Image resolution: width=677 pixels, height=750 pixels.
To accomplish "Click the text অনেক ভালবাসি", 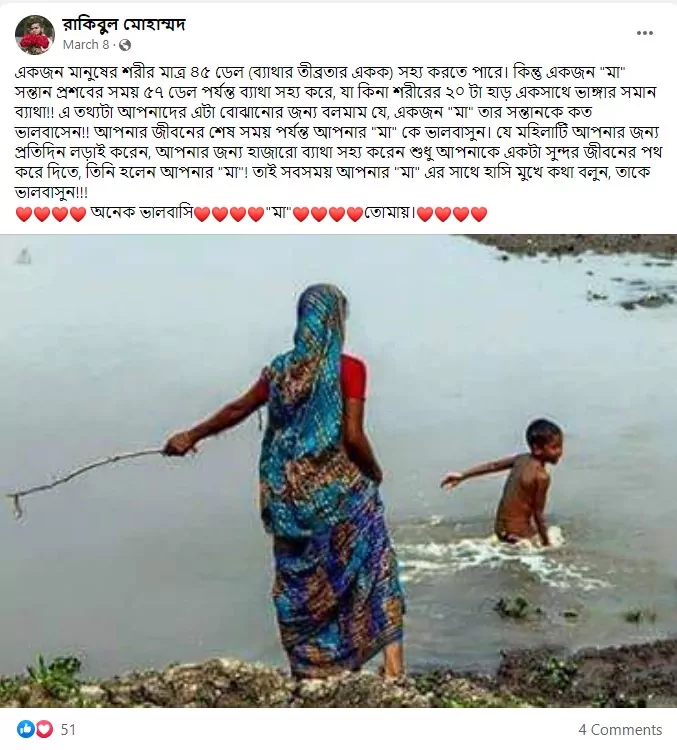I will click(142, 212).
